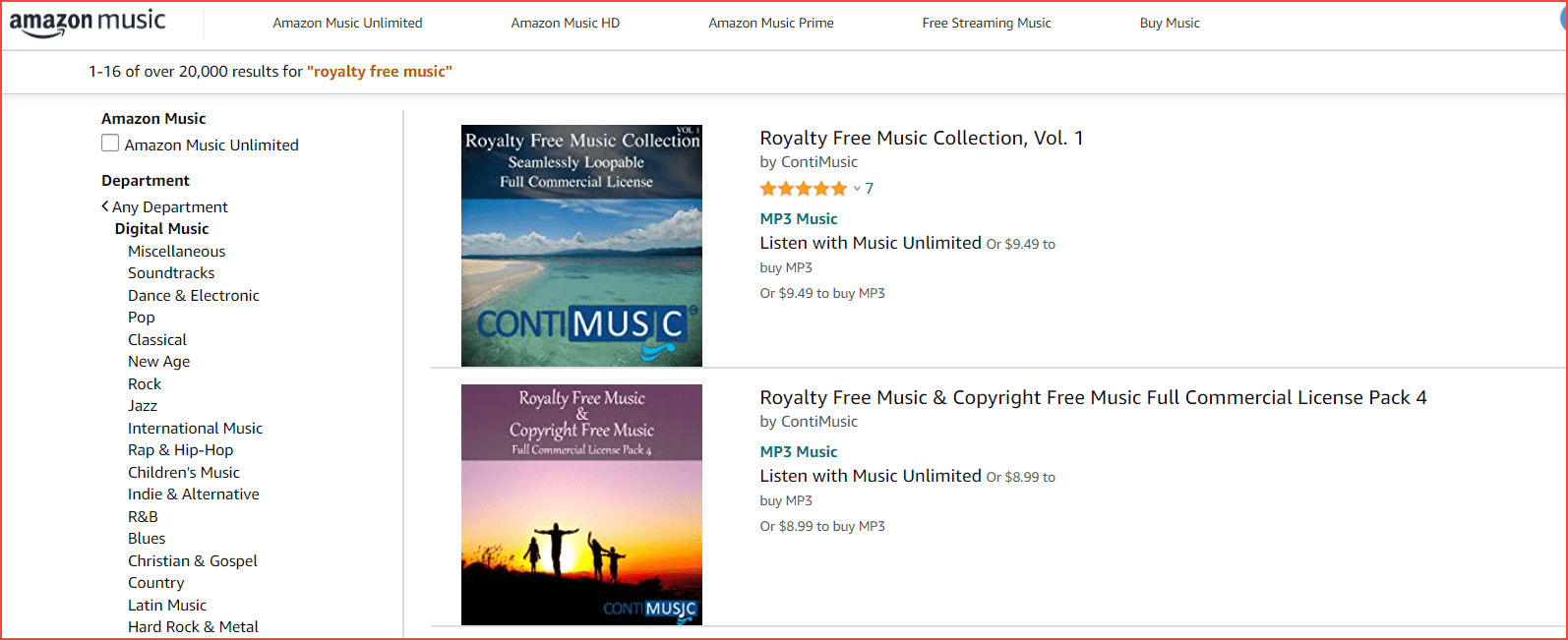This screenshot has height=640, width=1568.
Task: Click the Full Commercial License Pack 4 title
Action: click(1092, 398)
